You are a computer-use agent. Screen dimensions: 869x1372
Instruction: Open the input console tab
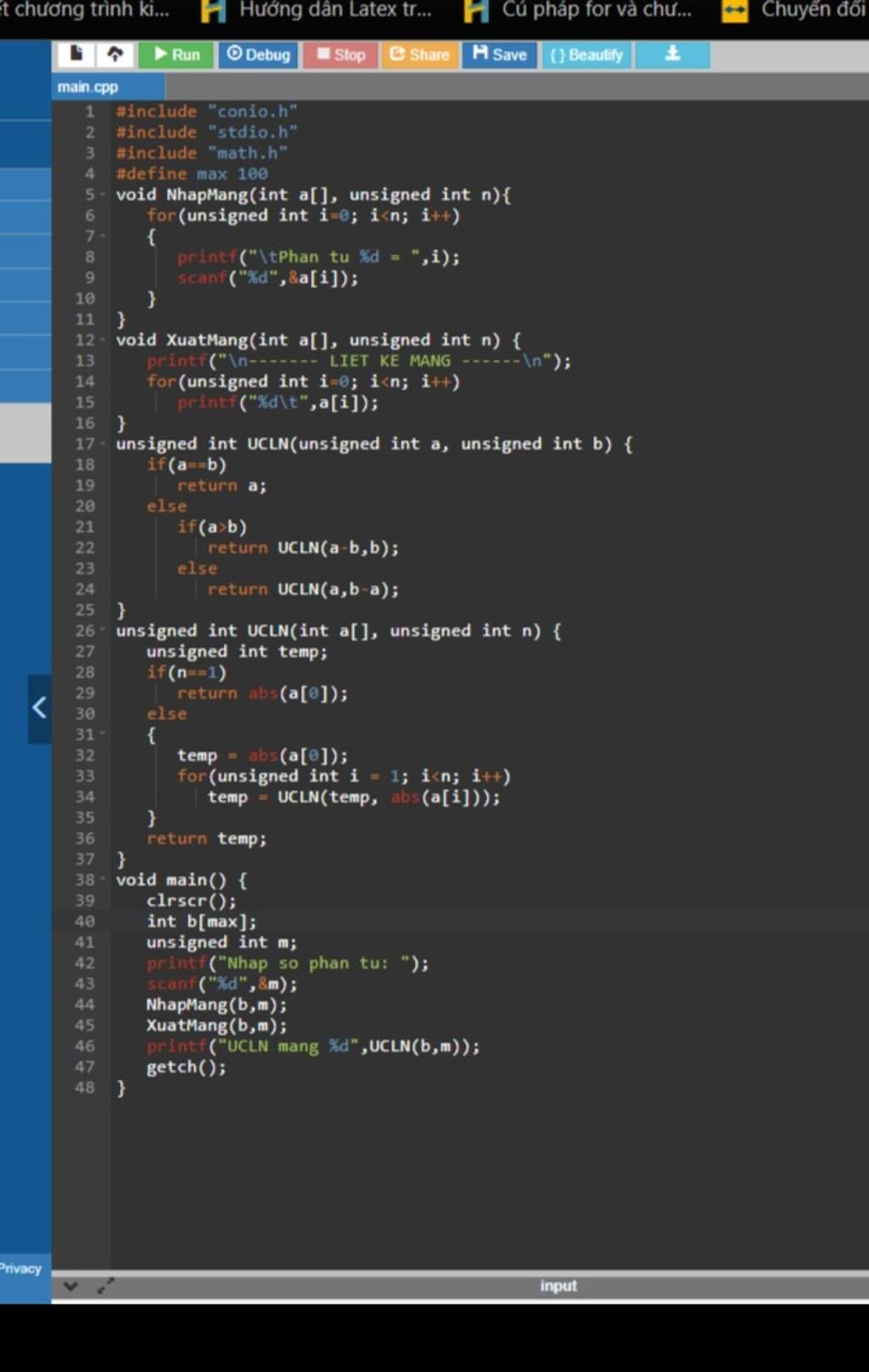point(558,1286)
